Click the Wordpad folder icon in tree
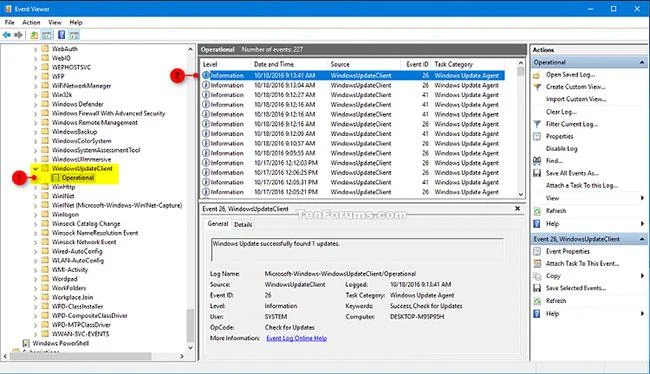 point(45,279)
